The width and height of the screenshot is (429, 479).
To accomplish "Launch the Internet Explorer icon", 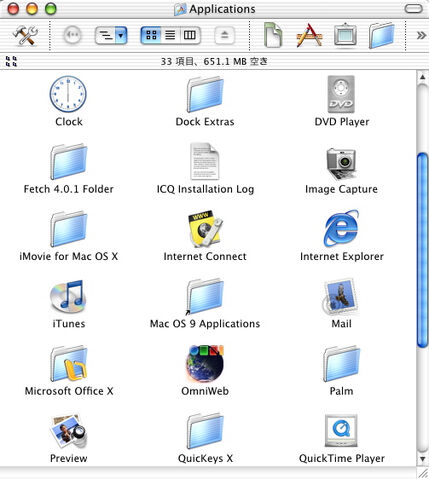I will click(x=341, y=229).
